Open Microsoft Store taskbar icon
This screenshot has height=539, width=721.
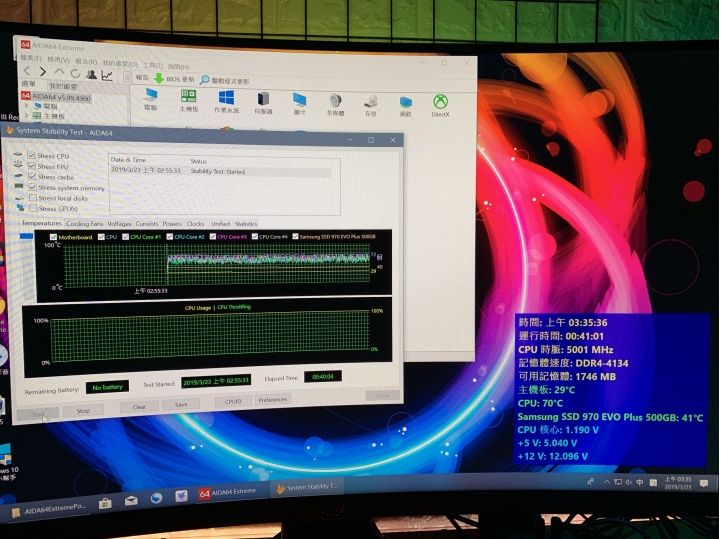point(105,503)
